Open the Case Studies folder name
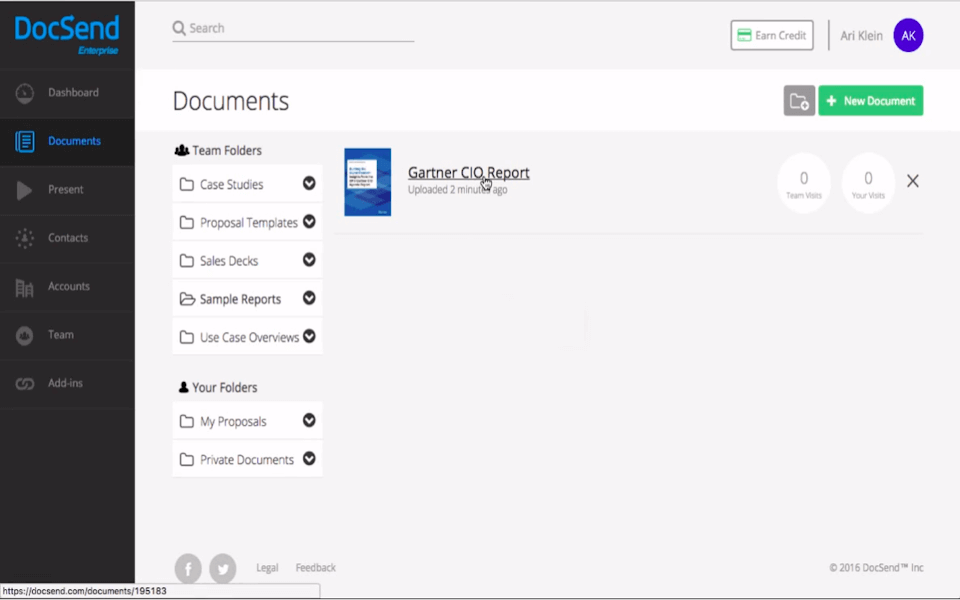Viewport: 960px width, 600px height. point(231,185)
